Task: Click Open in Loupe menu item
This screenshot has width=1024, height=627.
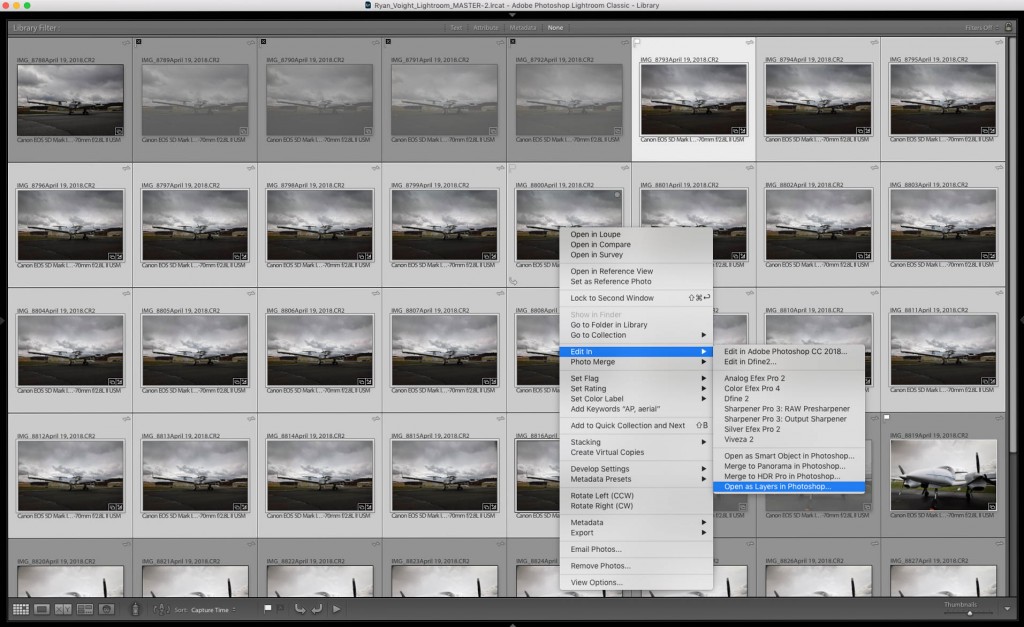Action: pos(636,234)
